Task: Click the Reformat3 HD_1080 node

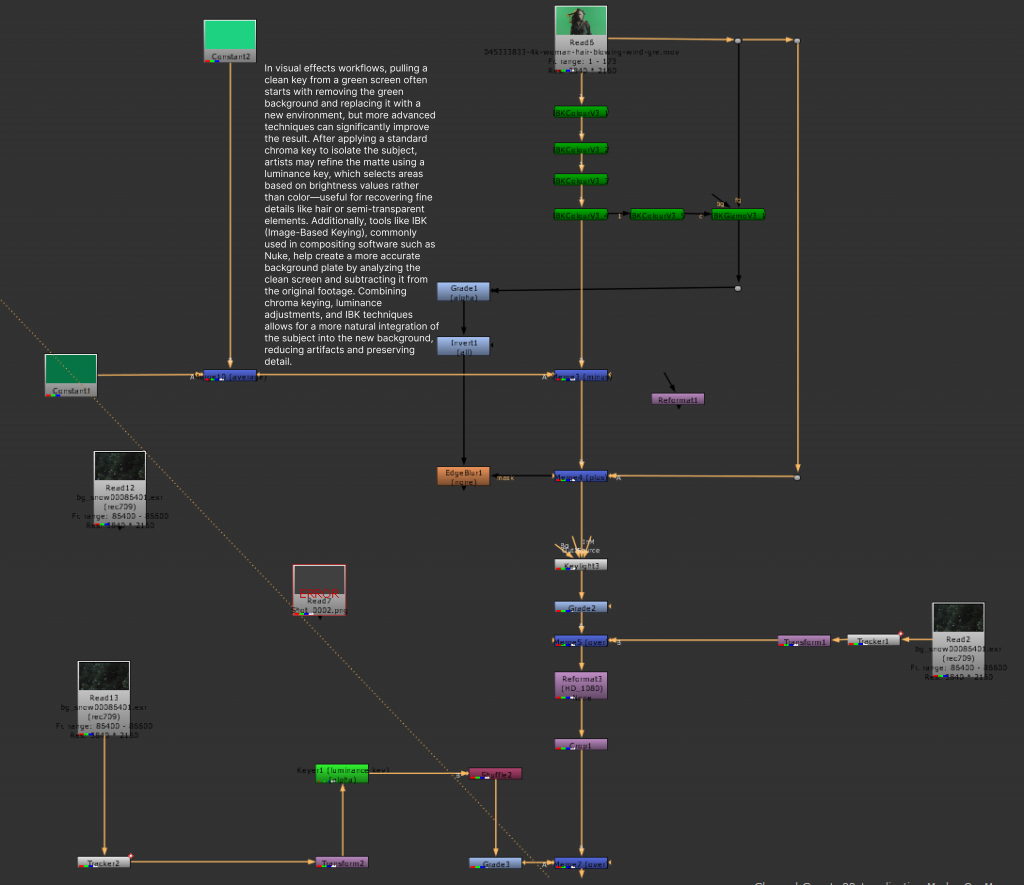Action: [x=581, y=684]
